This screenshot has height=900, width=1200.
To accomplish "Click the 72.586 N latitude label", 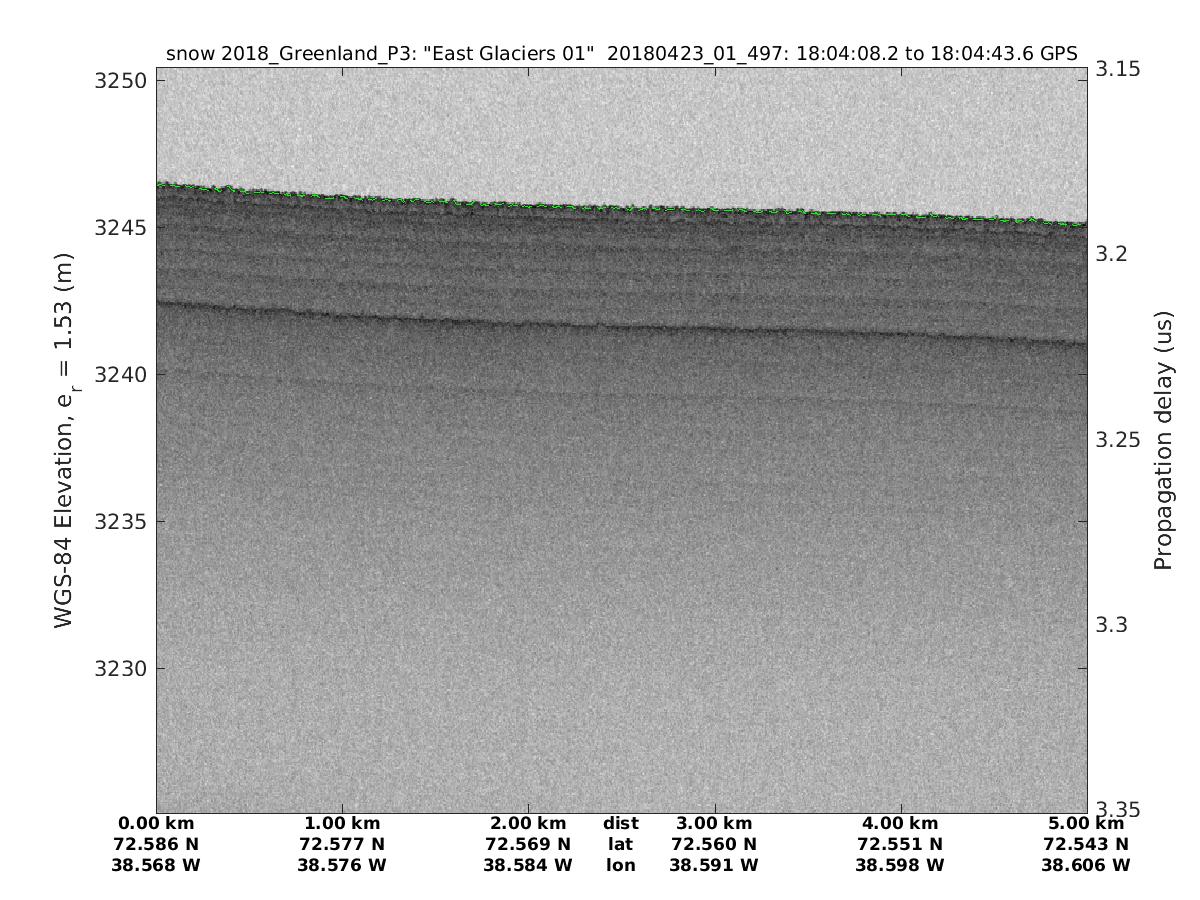I will click(x=157, y=845).
